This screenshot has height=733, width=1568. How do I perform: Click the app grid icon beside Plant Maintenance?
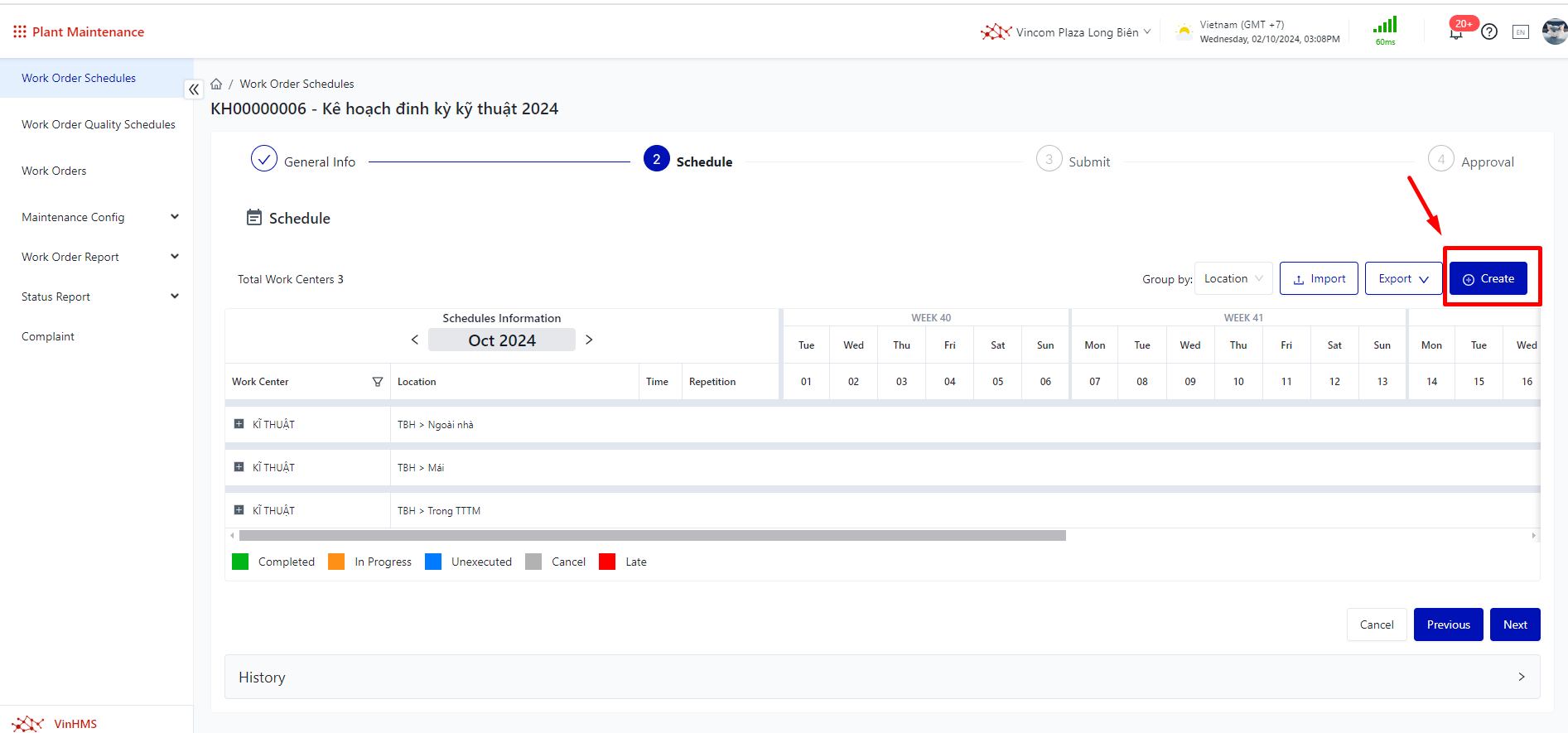20,31
